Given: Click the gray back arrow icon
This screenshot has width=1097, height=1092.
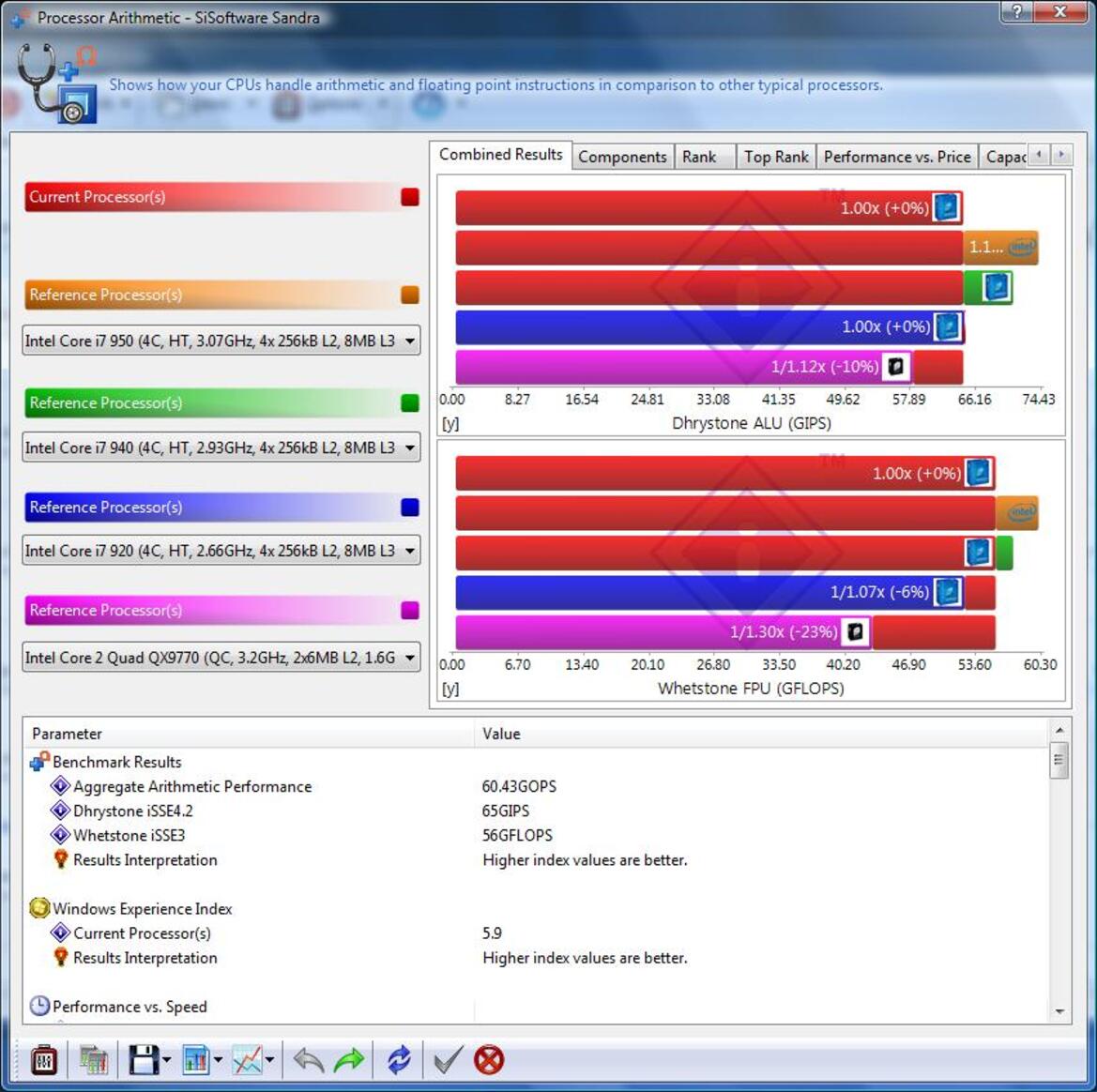Looking at the screenshot, I should (x=308, y=1060).
